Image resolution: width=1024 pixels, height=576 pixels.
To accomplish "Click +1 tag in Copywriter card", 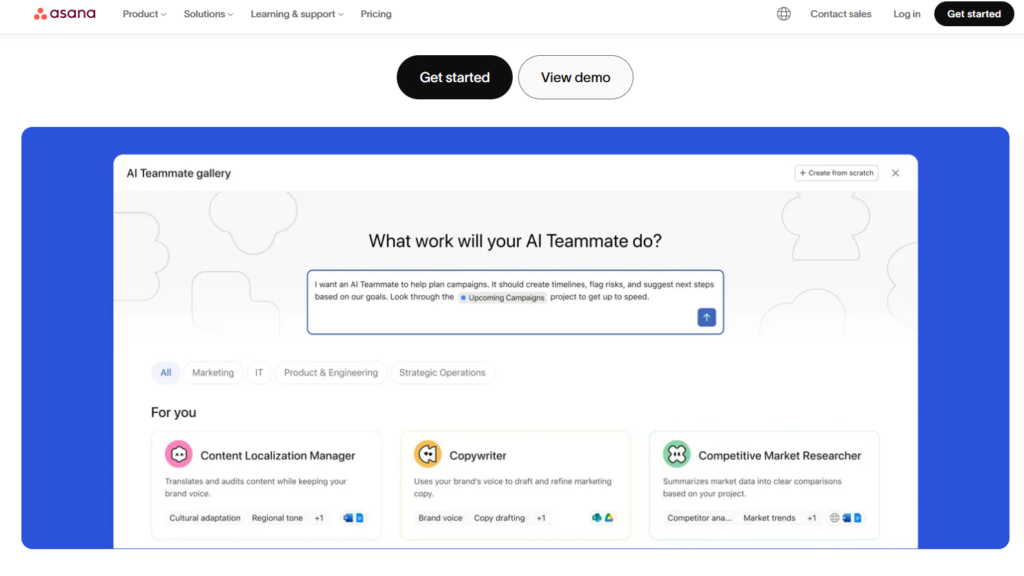I will click(541, 518).
